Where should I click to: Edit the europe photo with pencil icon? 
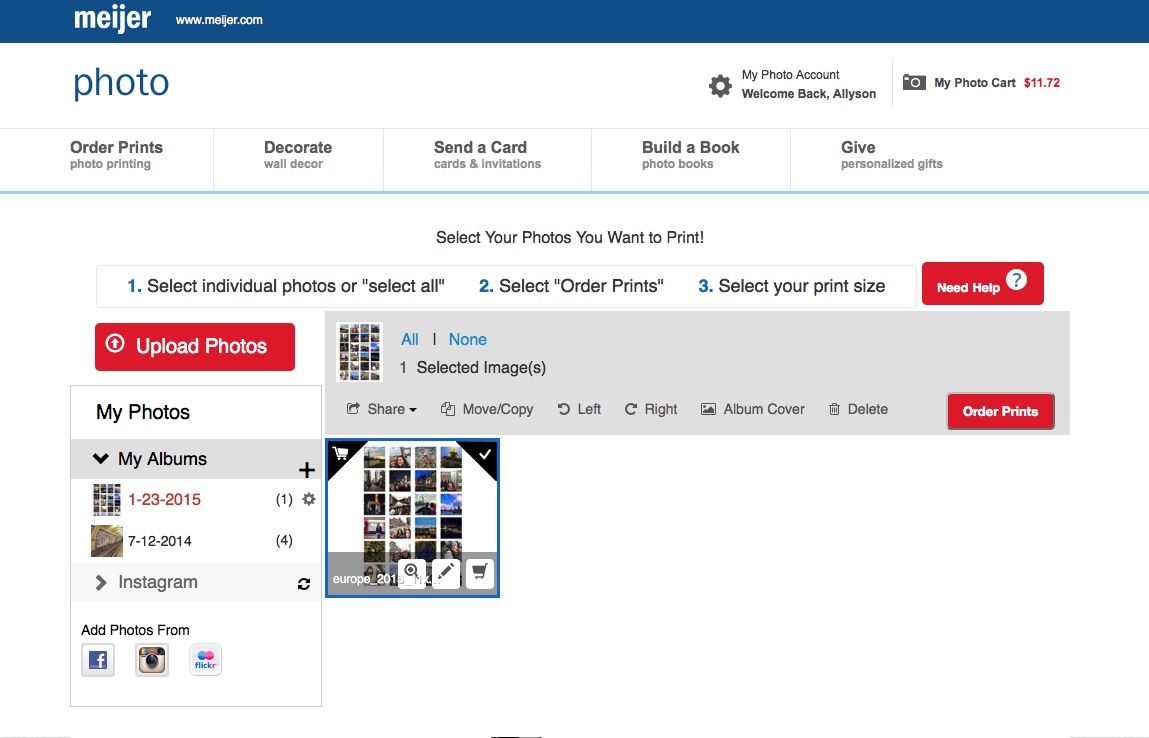(446, 573)
